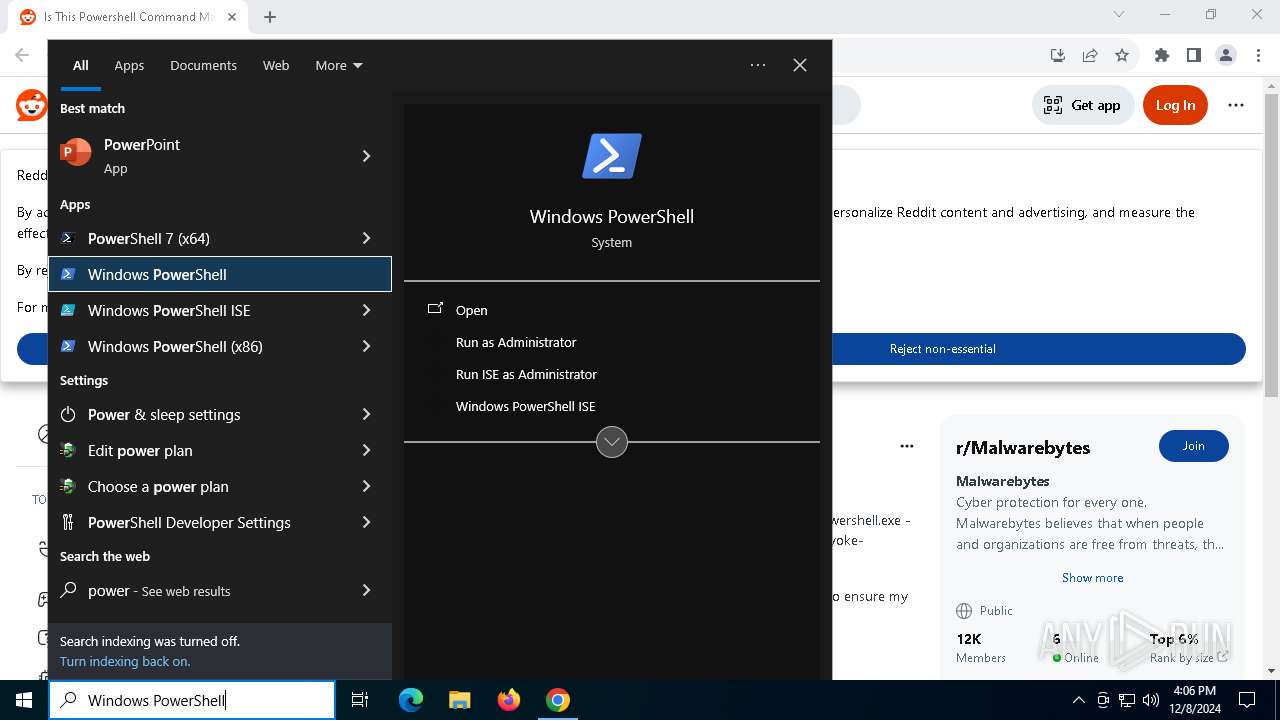Open File Explorer from taskbar
The image size is (1280, 720).
tap(459, 700)
